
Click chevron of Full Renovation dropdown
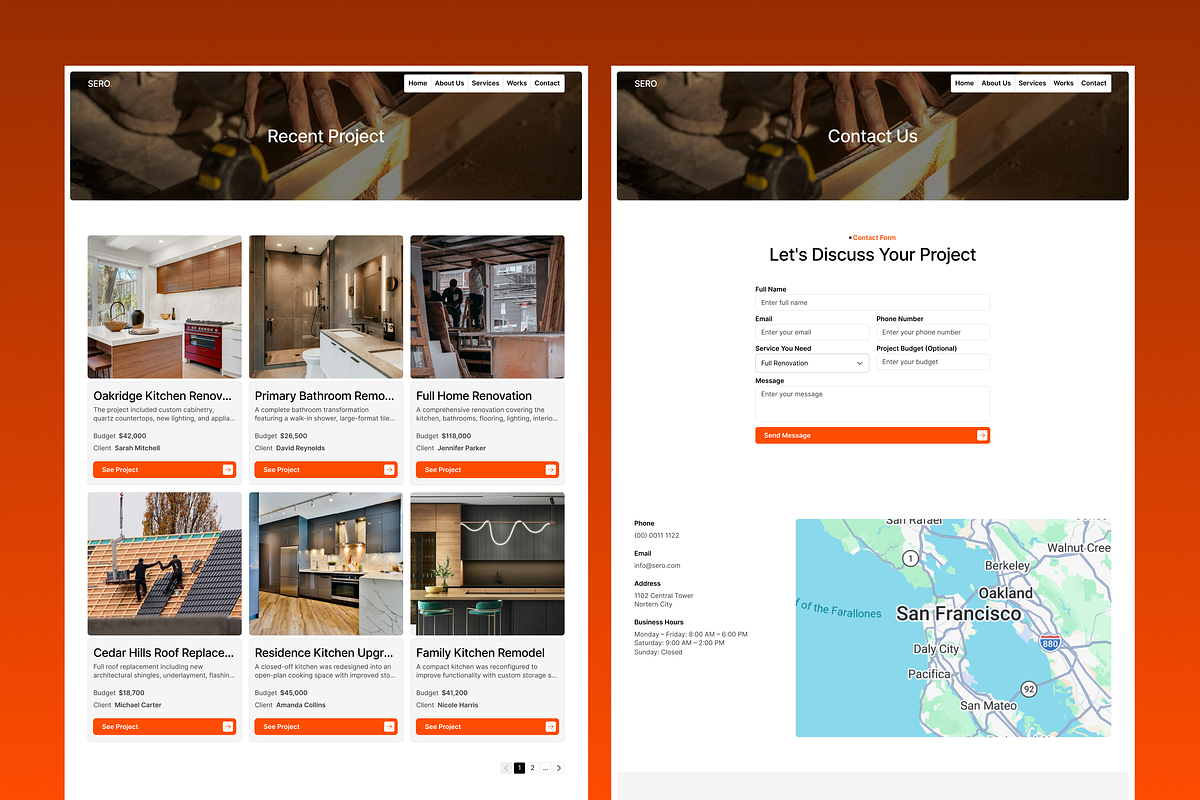tap(860, 363)
